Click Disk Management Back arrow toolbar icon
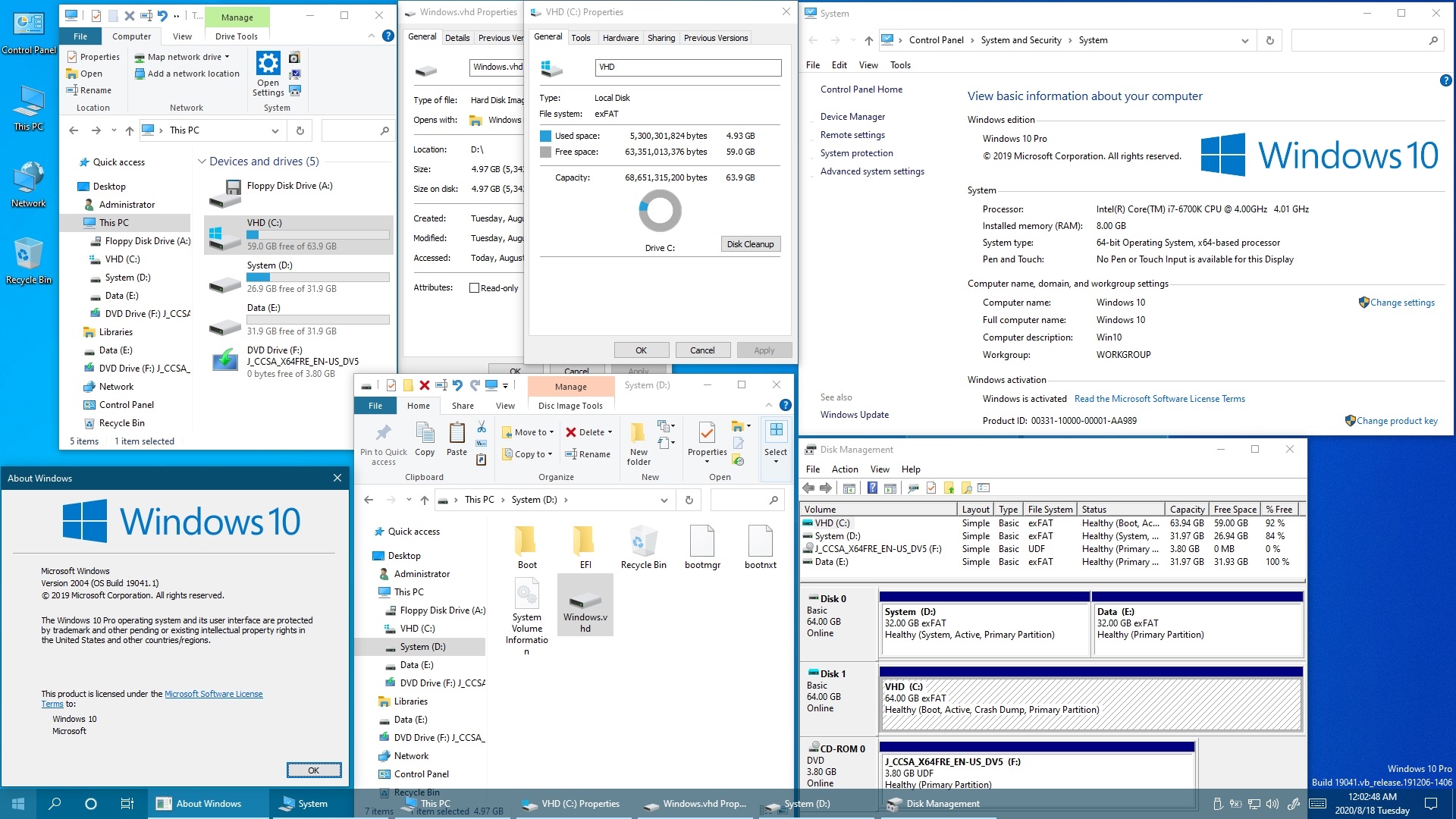This screenshot has height=819, width=1456. tap(809, 488)
